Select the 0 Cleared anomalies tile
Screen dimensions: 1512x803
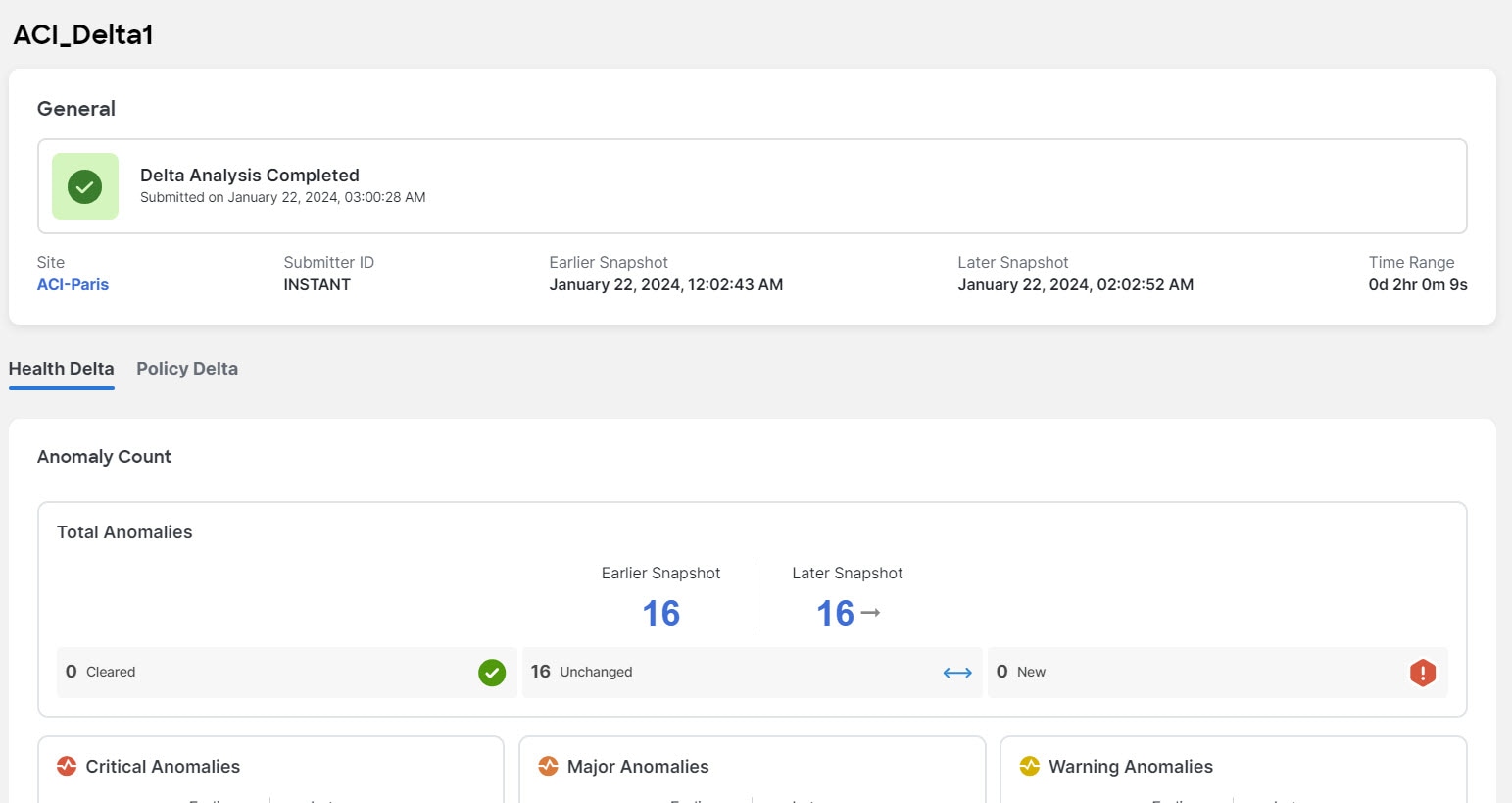point(286,673)
